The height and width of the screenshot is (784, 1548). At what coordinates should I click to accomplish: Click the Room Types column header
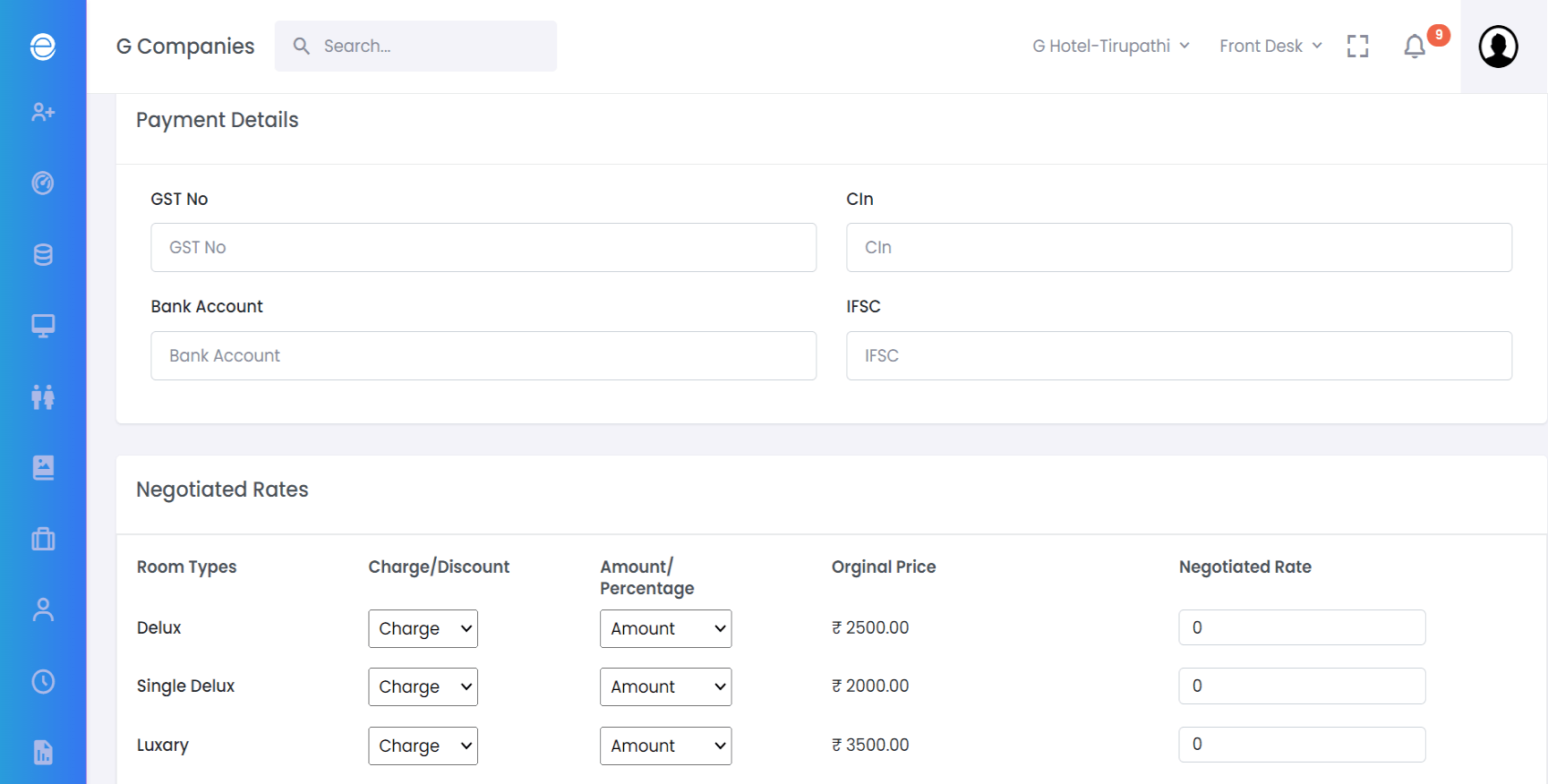click(186, 567)
